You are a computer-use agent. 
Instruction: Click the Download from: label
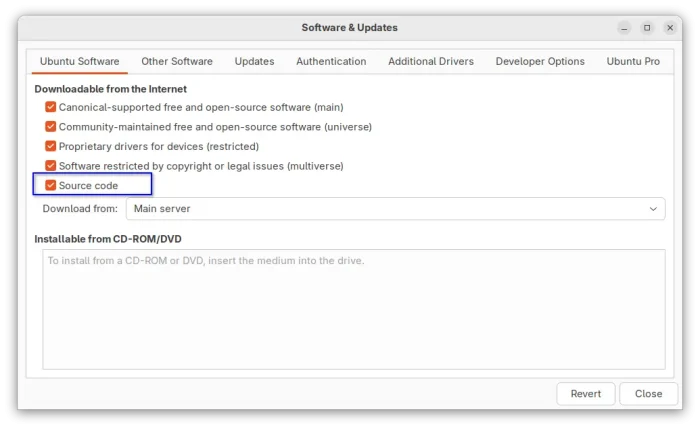(x=80, y=209)
